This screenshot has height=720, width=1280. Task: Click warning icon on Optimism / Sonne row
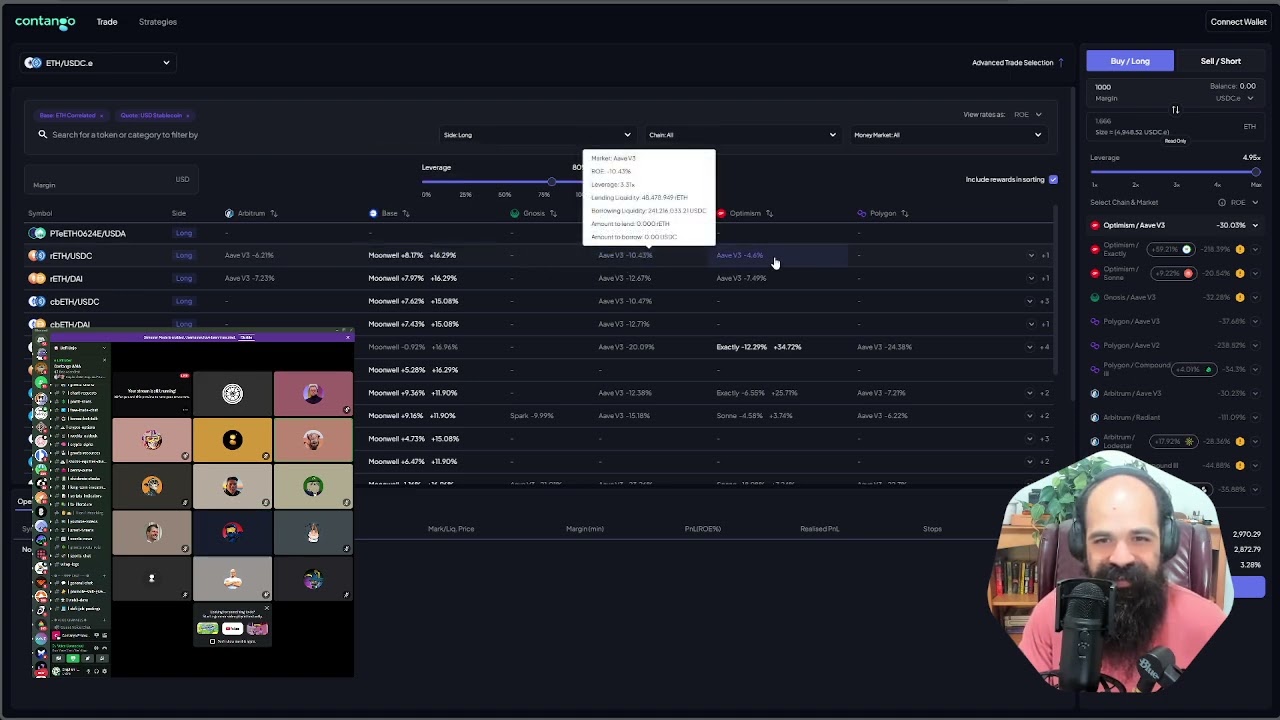coord(1240,273)
